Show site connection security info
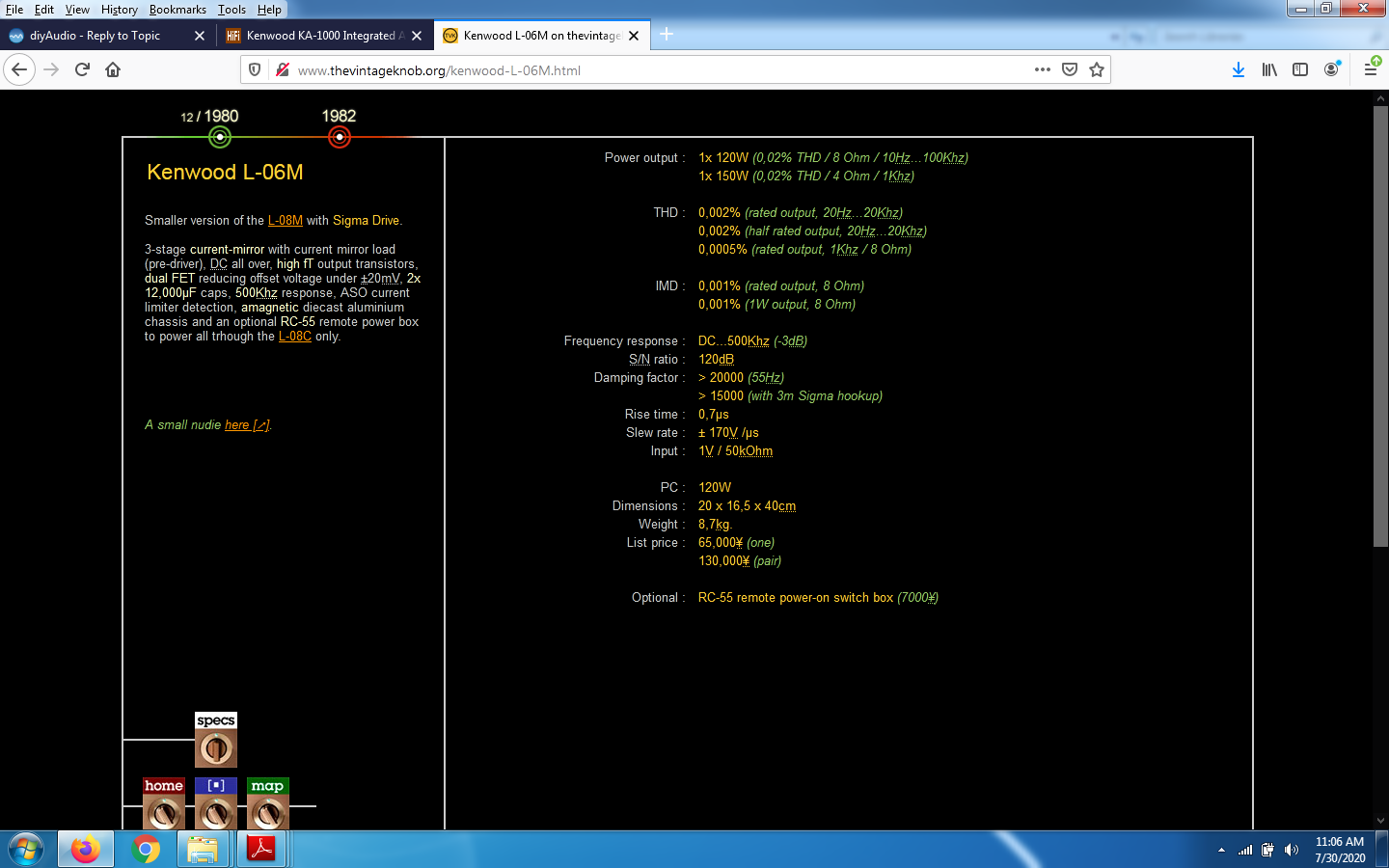 (x=283, y=69)
